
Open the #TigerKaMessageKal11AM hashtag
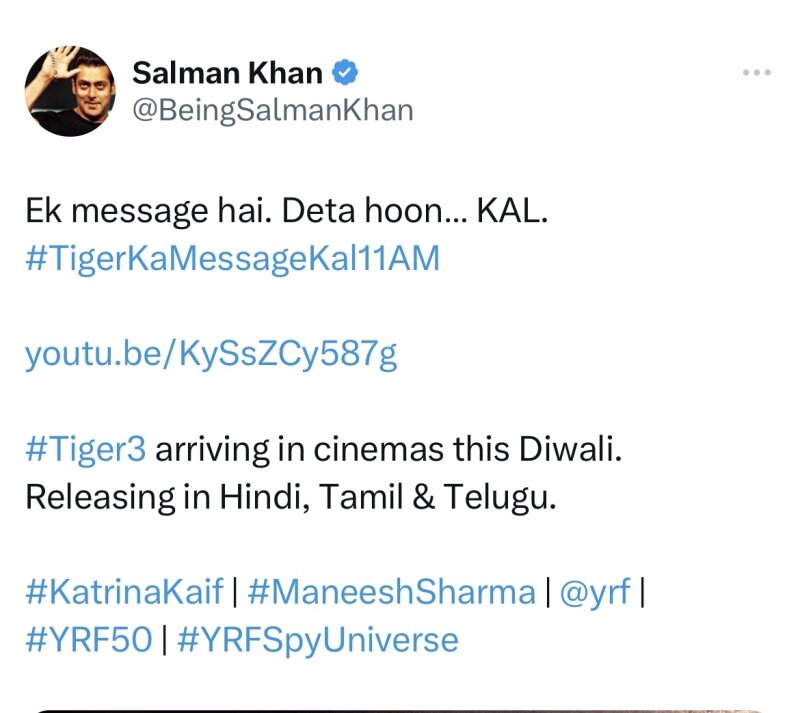coord(232,258)
